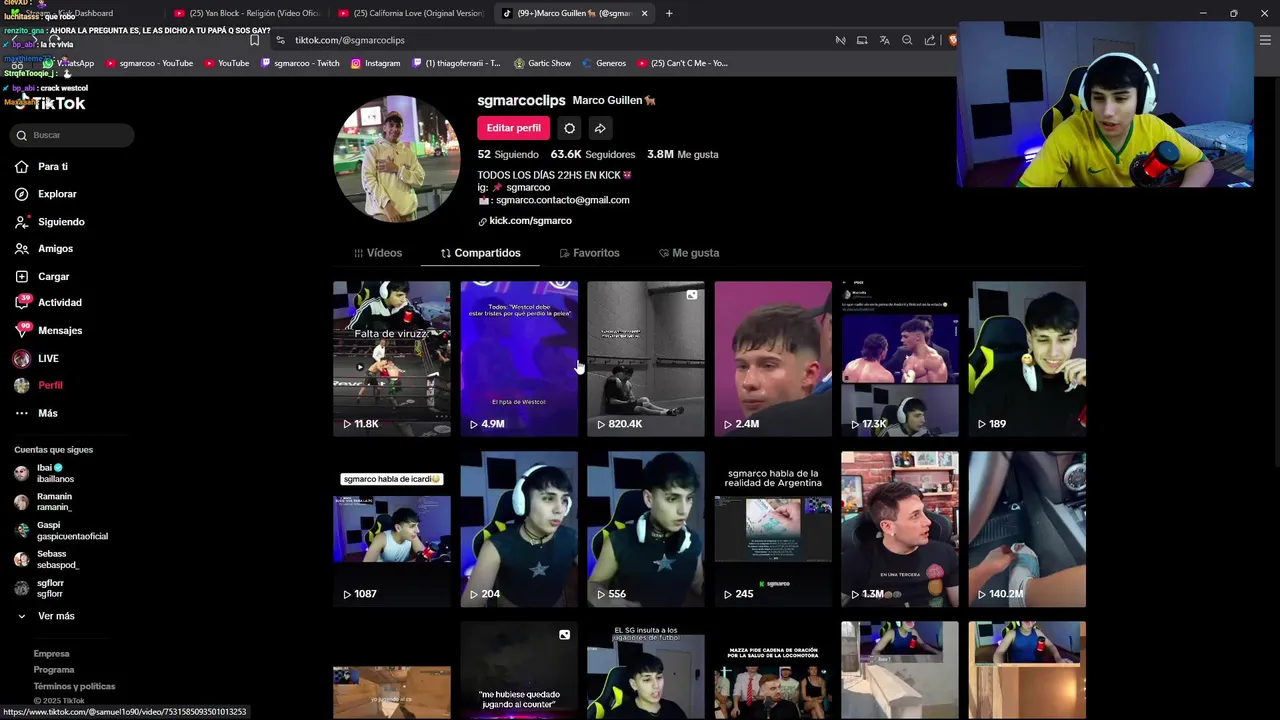Open the thiagoferrarii Twitch bookmark

pyautogui.click(x=455, y=63)
